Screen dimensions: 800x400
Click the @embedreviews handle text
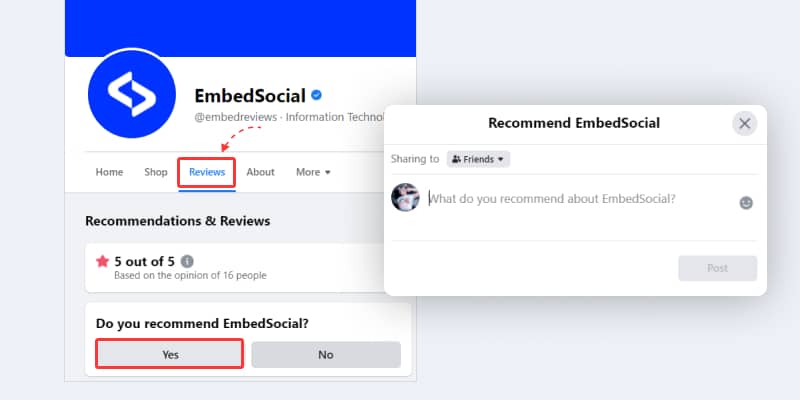(x=235, y=117)
